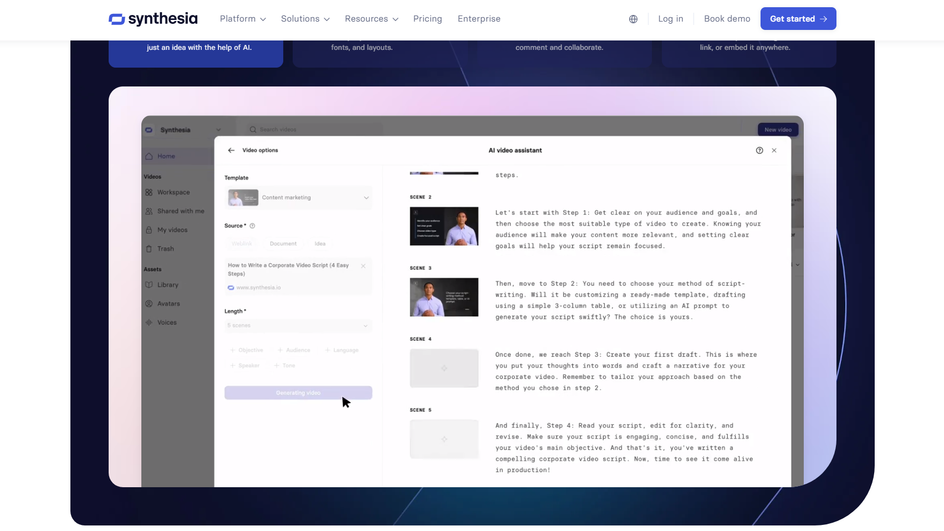Screen dimensions: 944x531
Task: Select the Weblink source tab
Action: point(242,244)
